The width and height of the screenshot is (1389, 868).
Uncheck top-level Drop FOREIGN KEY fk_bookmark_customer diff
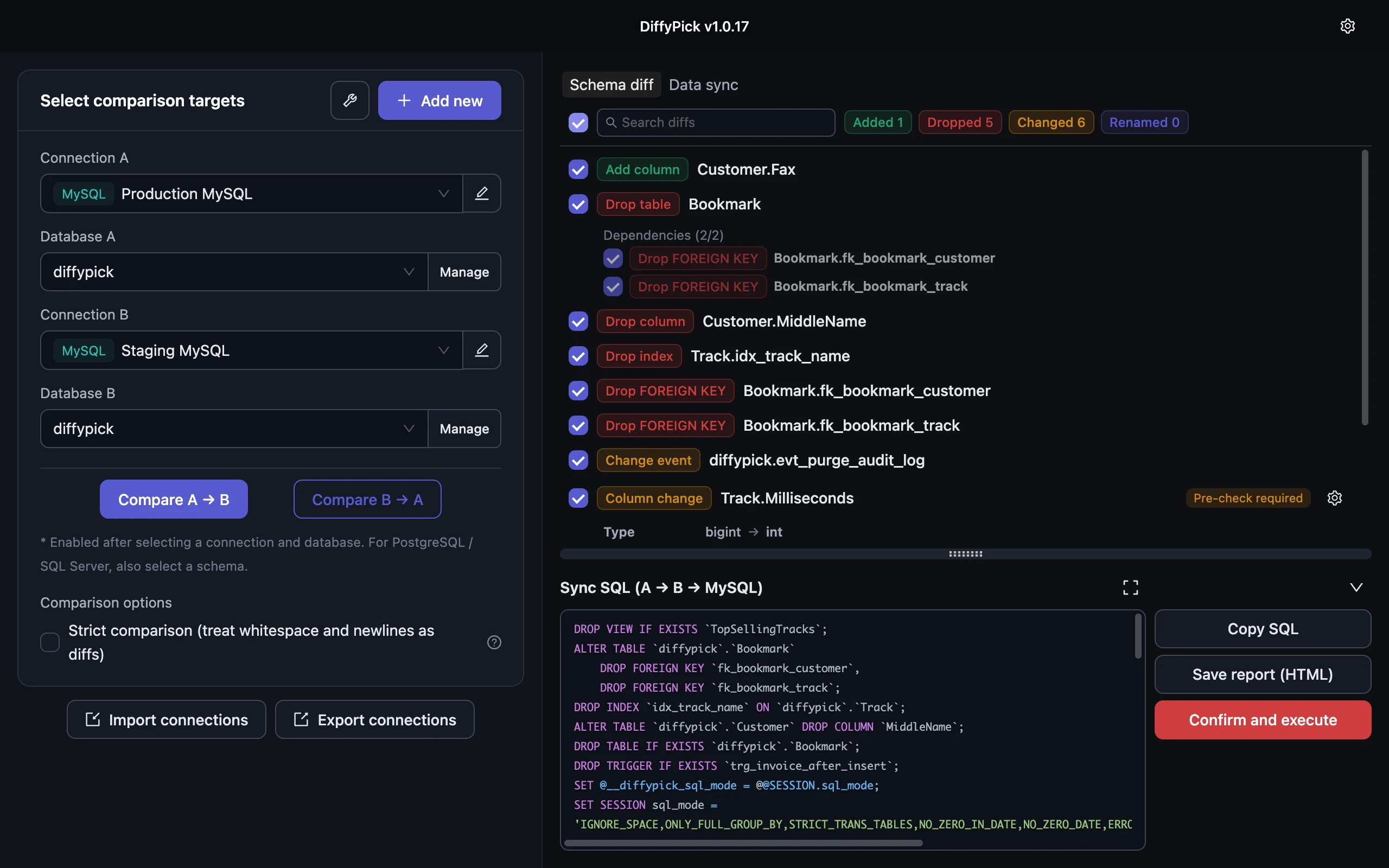pyautogui.click(x=578, y=391)
